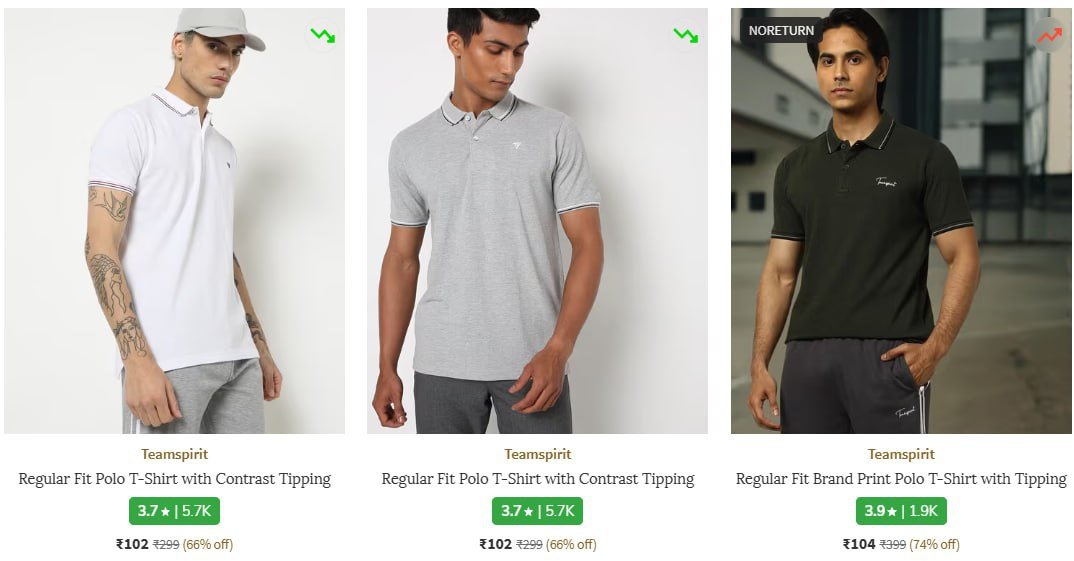This screenshot has height=561, width=1074.
Task: Click Teamspirit brand name under white polo
Action: tap(174, 454)
